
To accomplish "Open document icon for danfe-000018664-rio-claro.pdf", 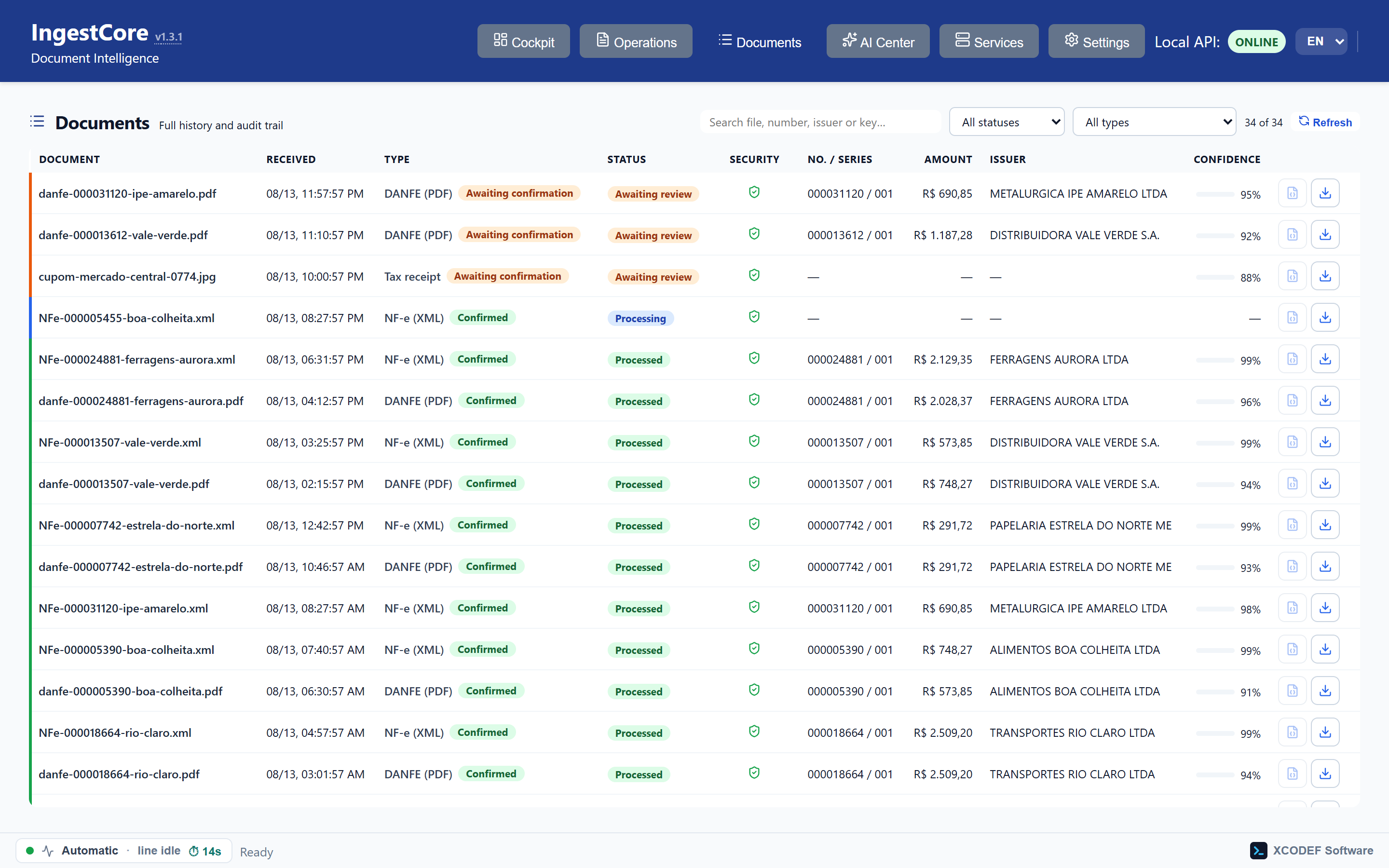I will [x=1292, y=774].
